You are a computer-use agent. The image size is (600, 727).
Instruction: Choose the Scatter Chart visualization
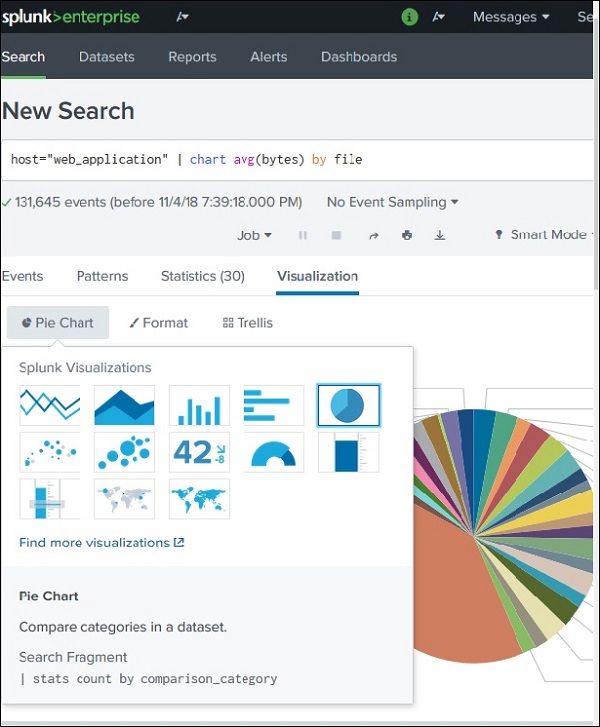[50, 452]
